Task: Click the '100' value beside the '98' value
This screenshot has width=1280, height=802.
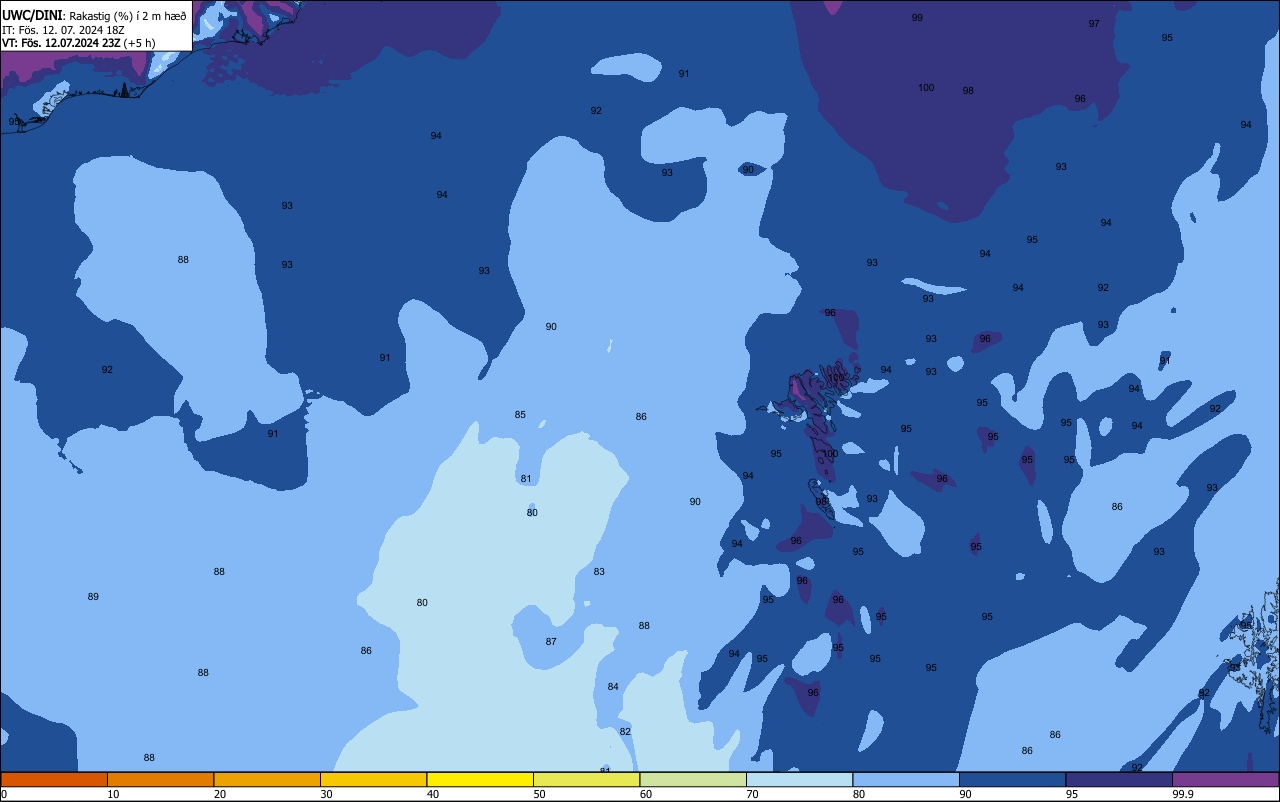Action: pos(926,88)
